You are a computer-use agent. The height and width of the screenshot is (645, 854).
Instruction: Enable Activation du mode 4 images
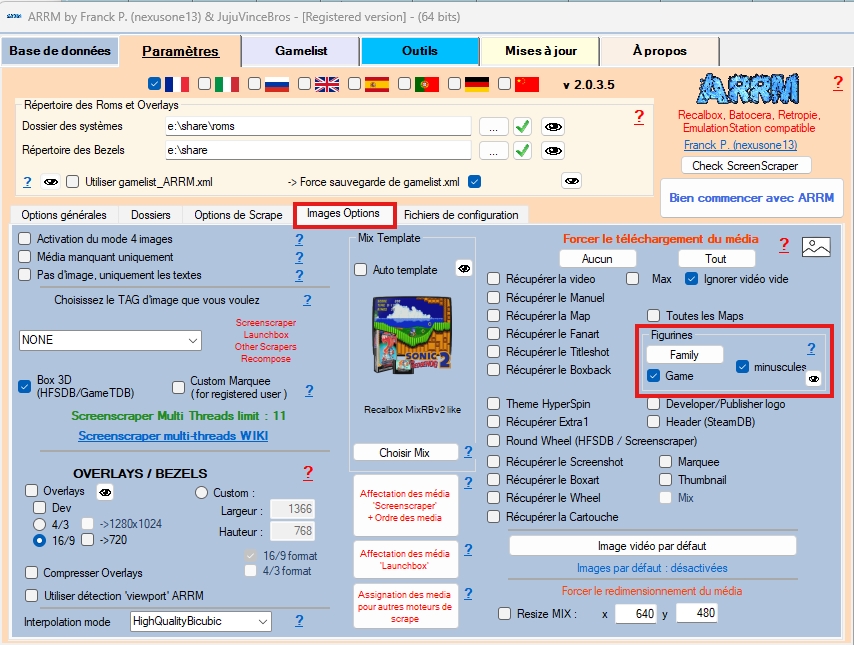[x=25, y=240]
